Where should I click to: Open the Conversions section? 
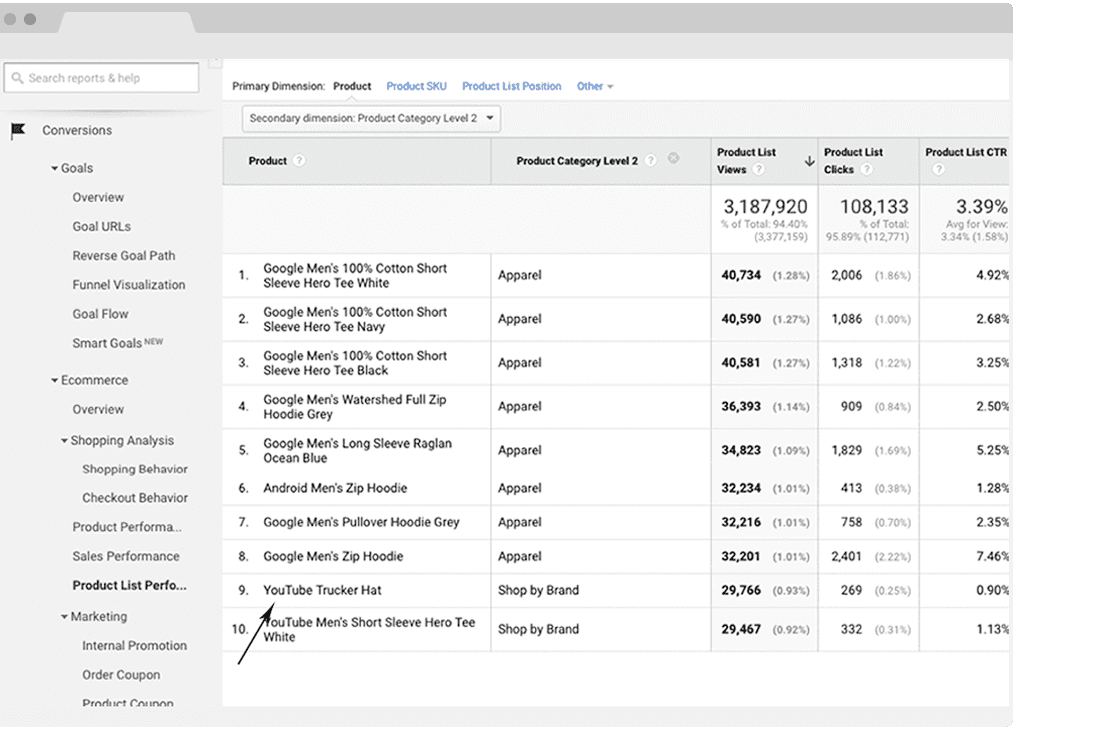77,130
